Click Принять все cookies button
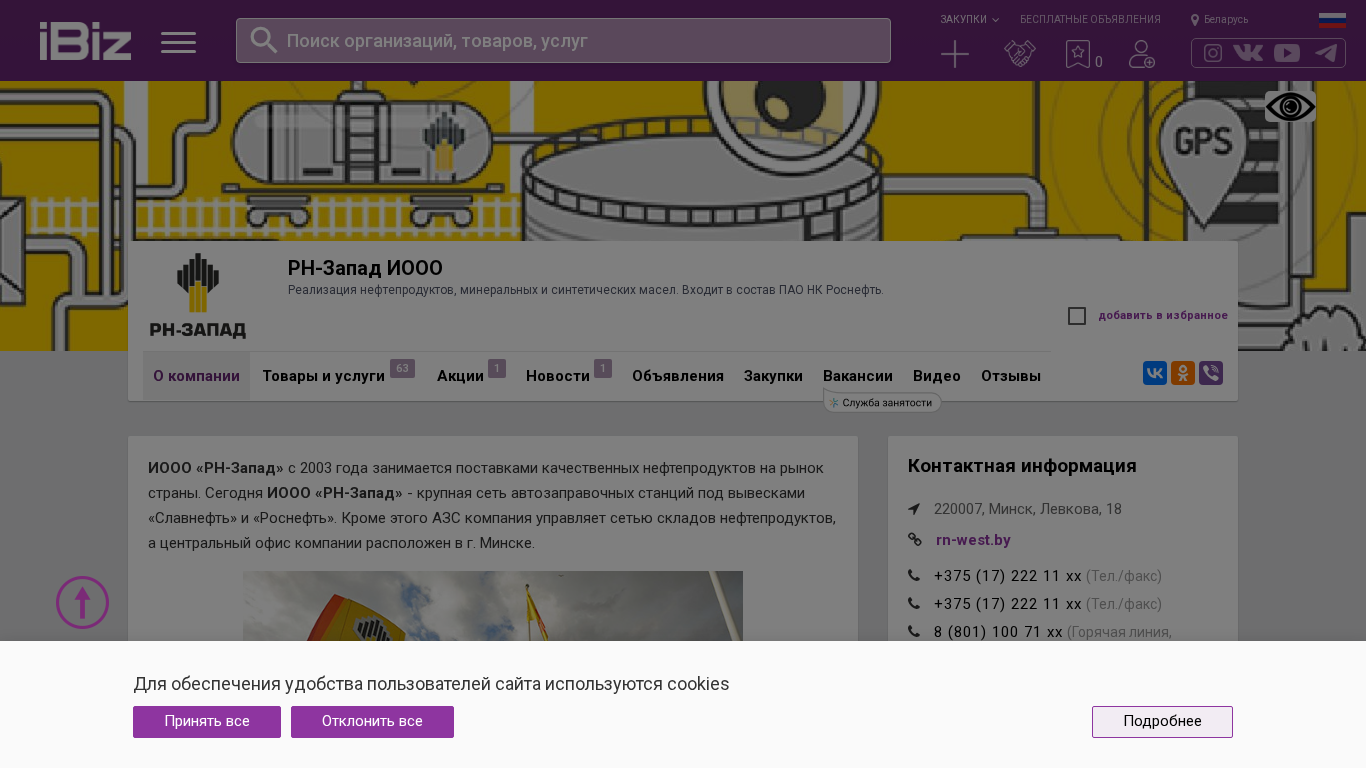 click(x=207, y=722)
